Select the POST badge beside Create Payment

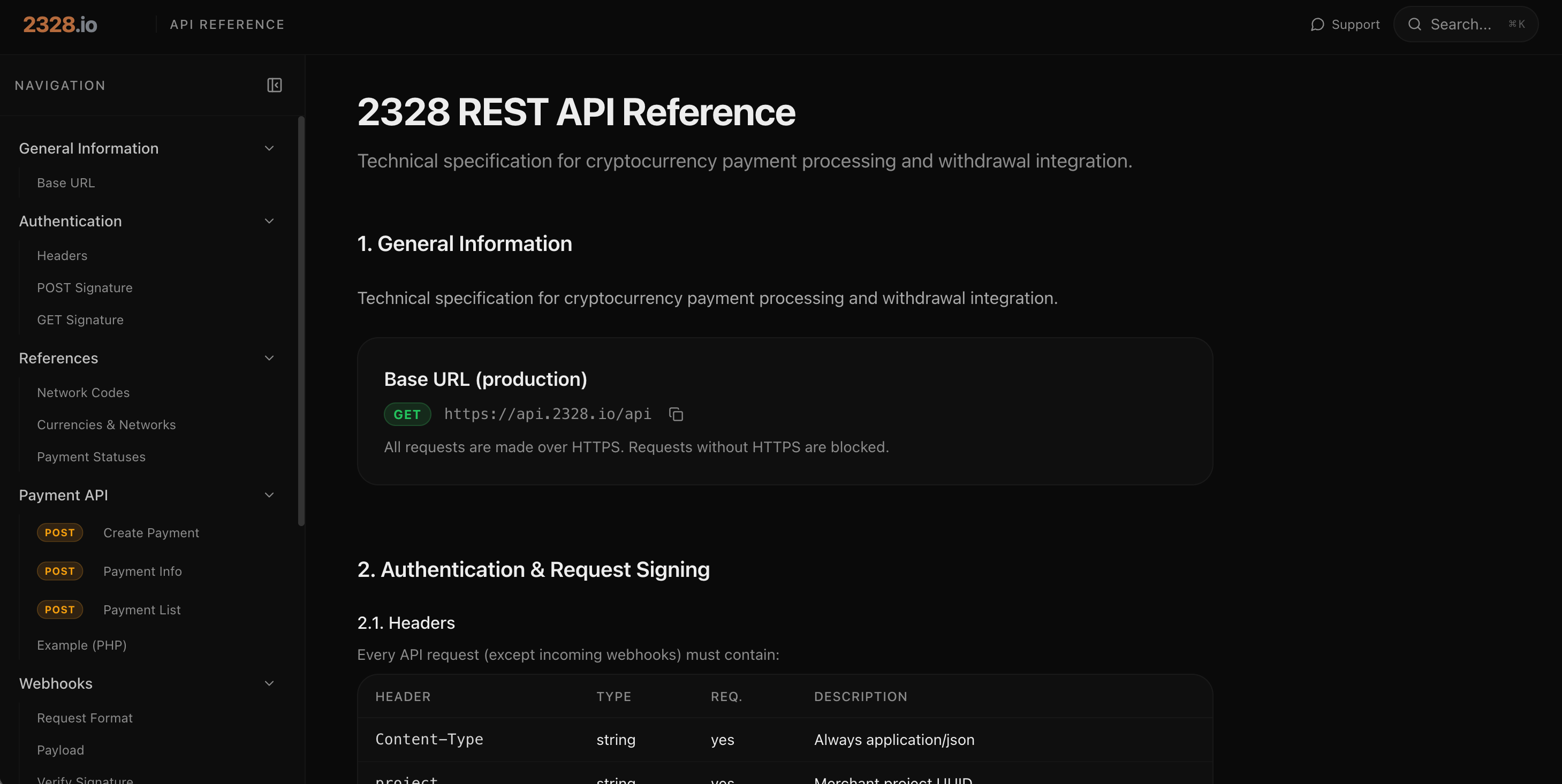tap(60, 532)
